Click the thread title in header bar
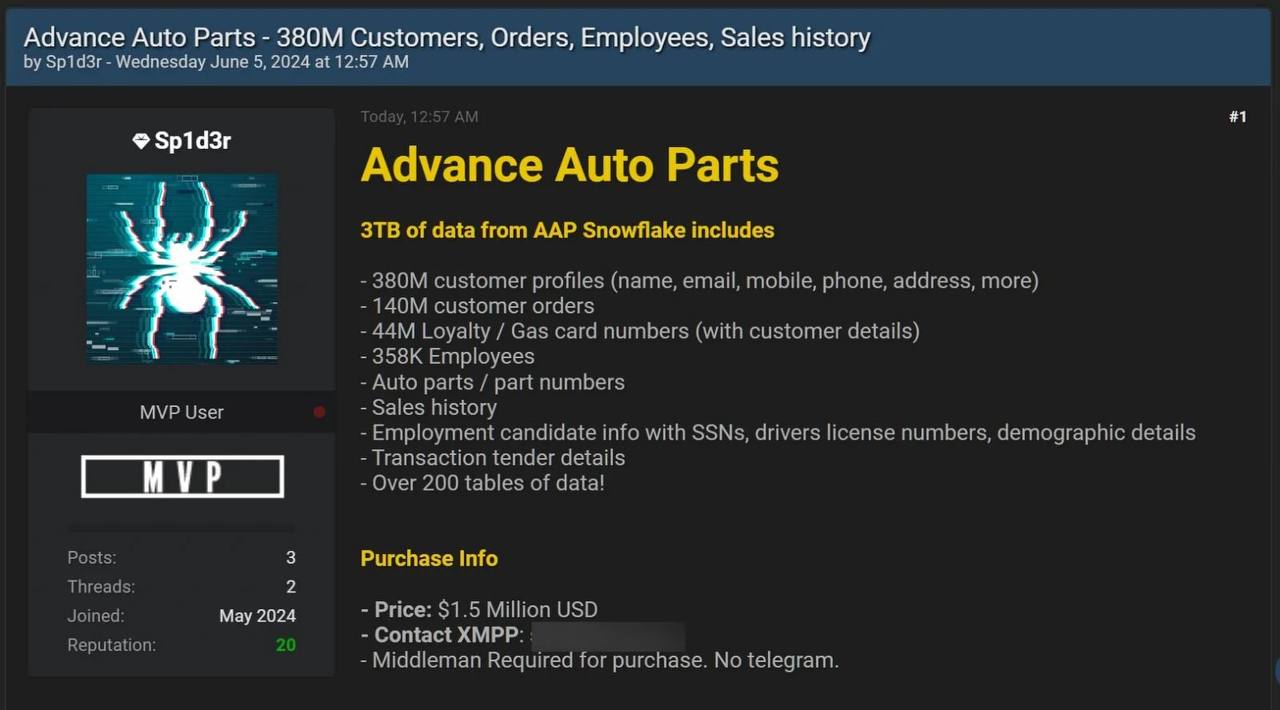Viewport: 1280px width, 710px height. point(447,37)
